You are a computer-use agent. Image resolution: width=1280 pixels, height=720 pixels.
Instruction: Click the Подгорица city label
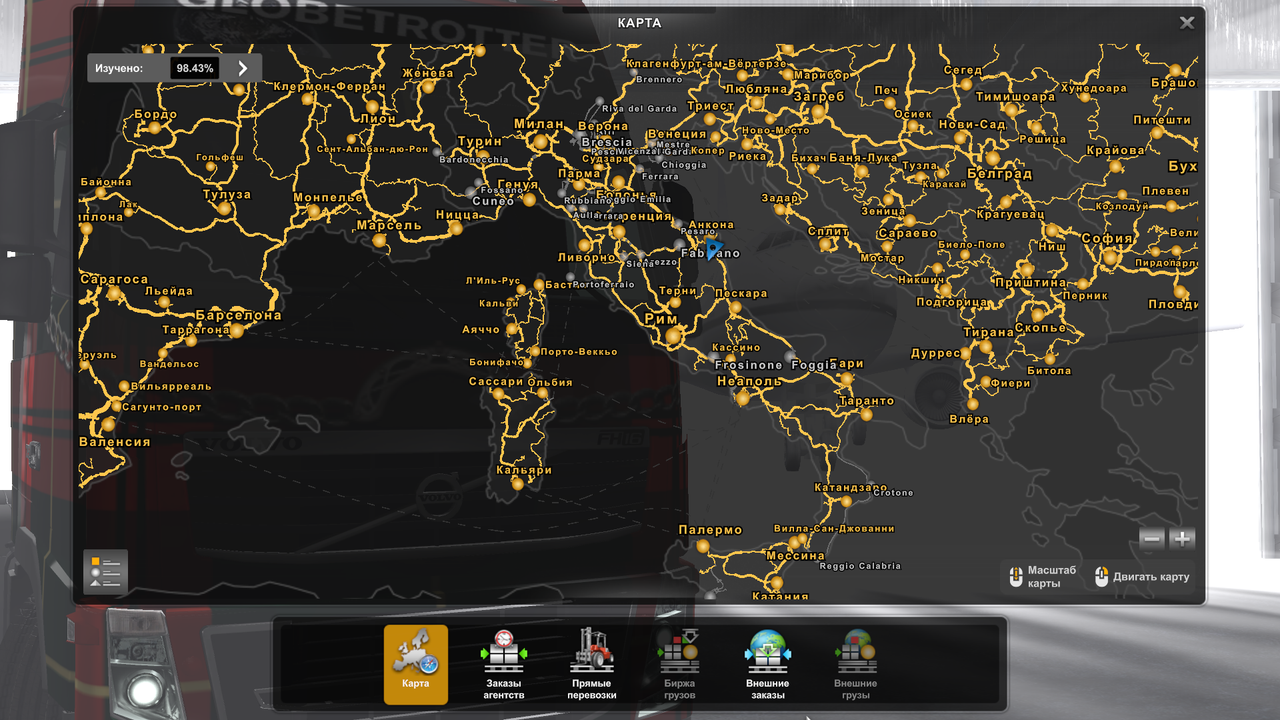pos(952,302)
